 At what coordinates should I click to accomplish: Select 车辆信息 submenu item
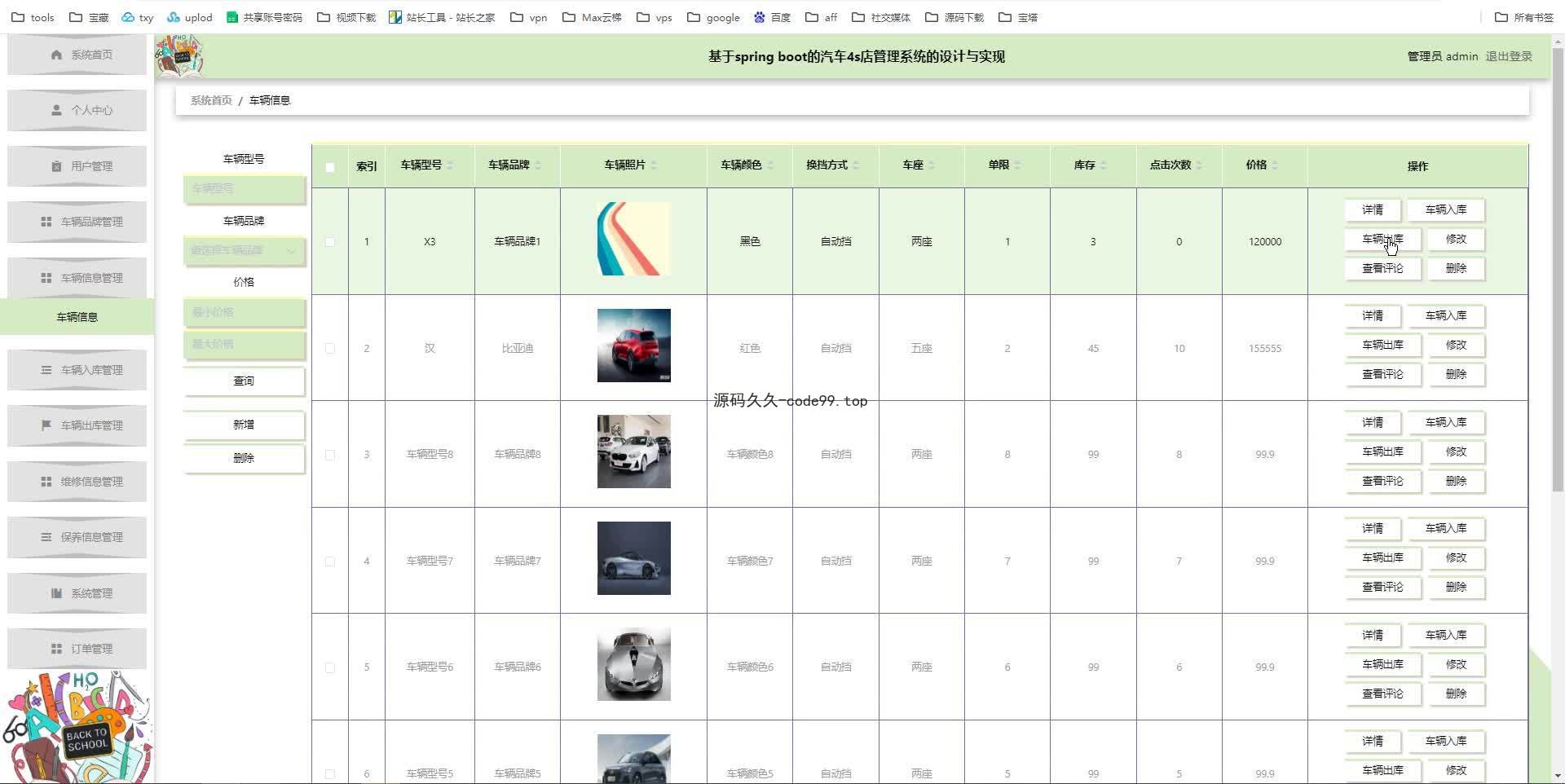click(77, 317)
